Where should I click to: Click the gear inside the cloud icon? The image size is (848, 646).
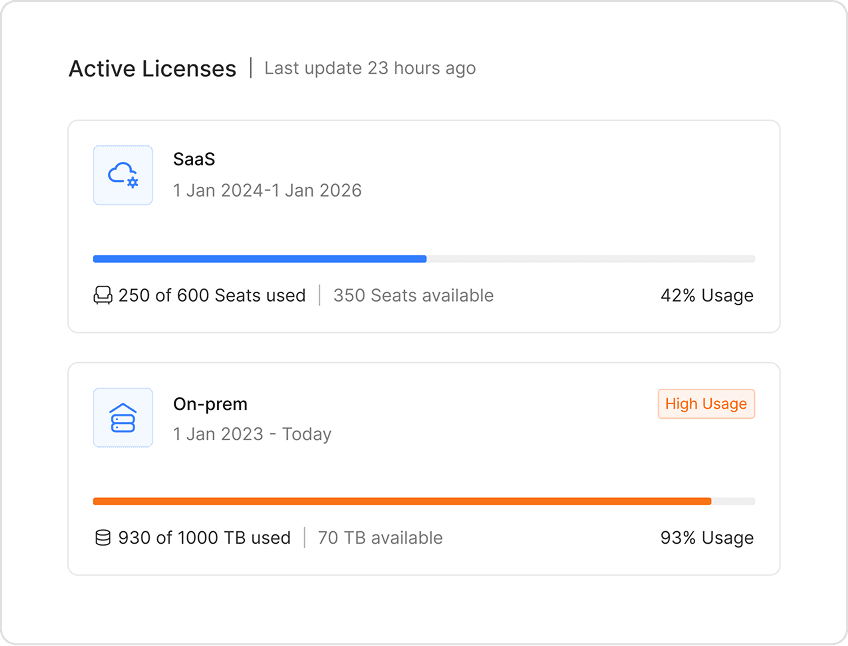click(131, 183)
